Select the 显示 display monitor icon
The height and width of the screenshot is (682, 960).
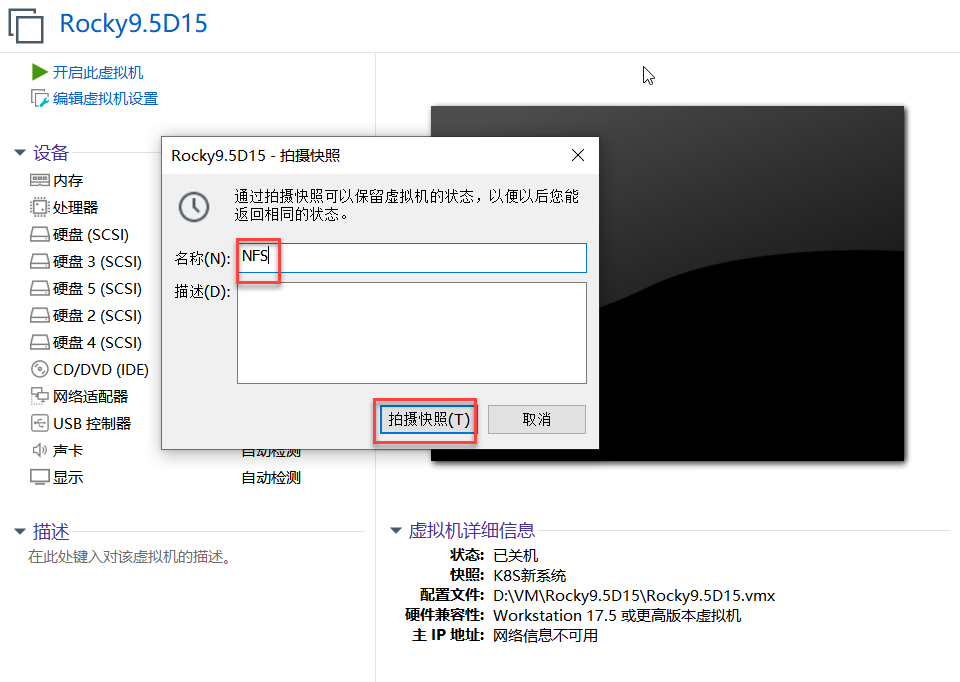(40, 478)
